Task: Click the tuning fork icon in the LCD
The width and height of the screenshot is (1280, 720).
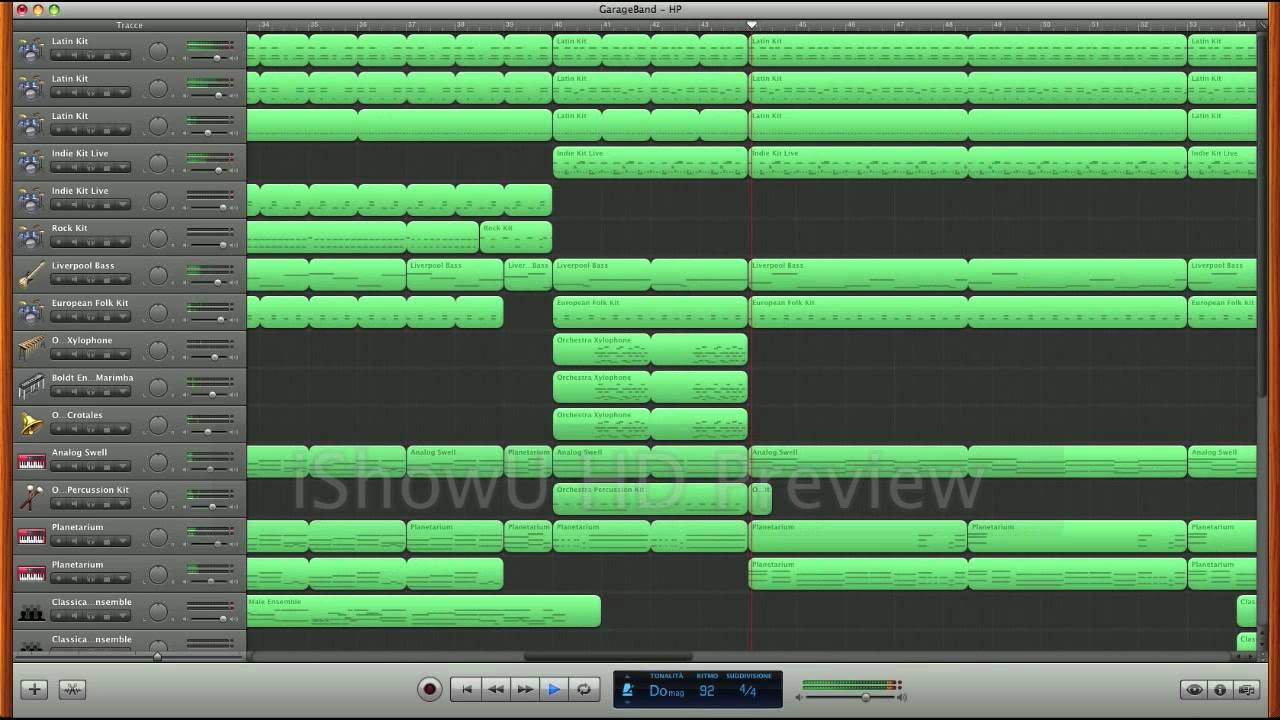Action: tap(628, 690)
